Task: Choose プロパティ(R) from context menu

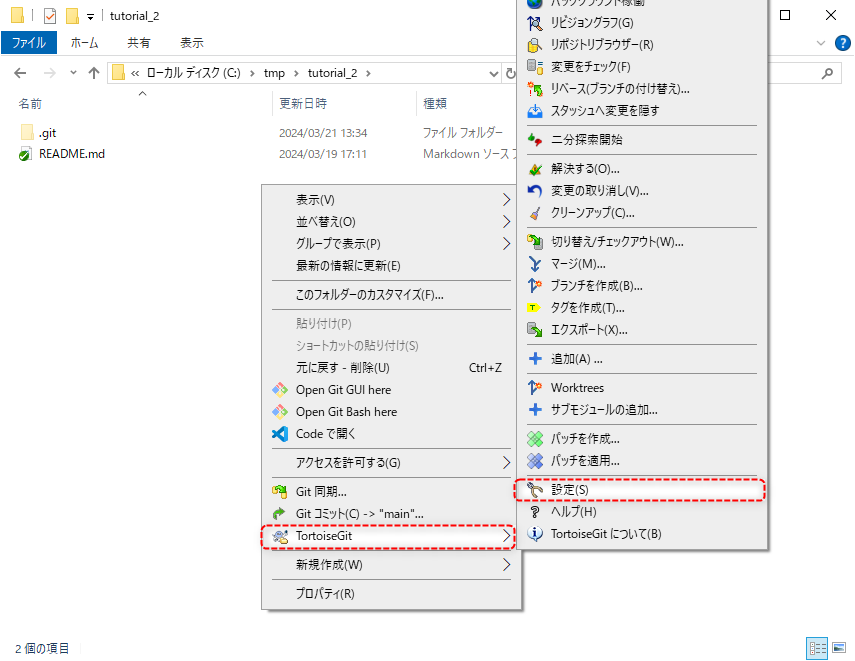Action: tap(391, 593)
